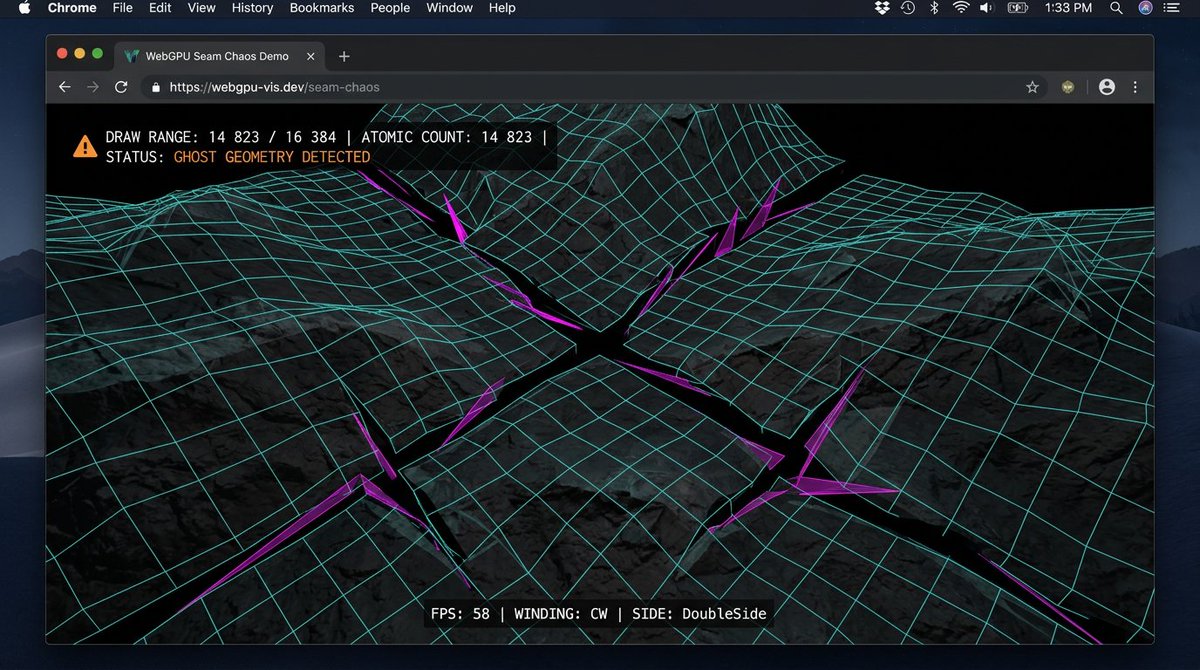Open Time Machine status icon
This screenshot has width=1200, height=670.
[907, 8]
